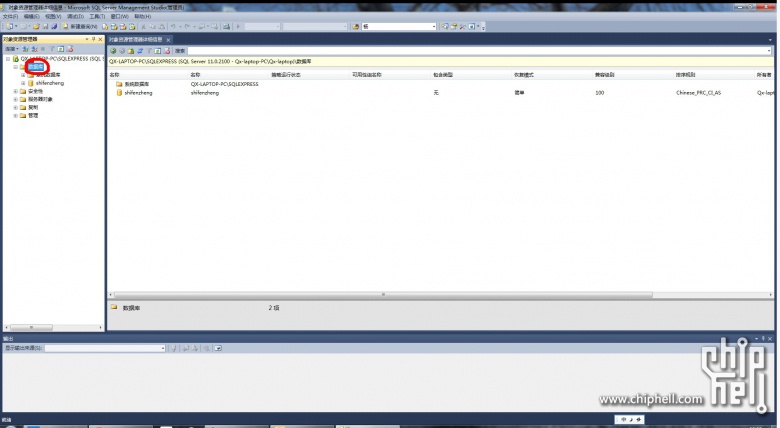The image size is (780, 428).
Task: Click Connect Object Explorer icon
Action: 25,49
